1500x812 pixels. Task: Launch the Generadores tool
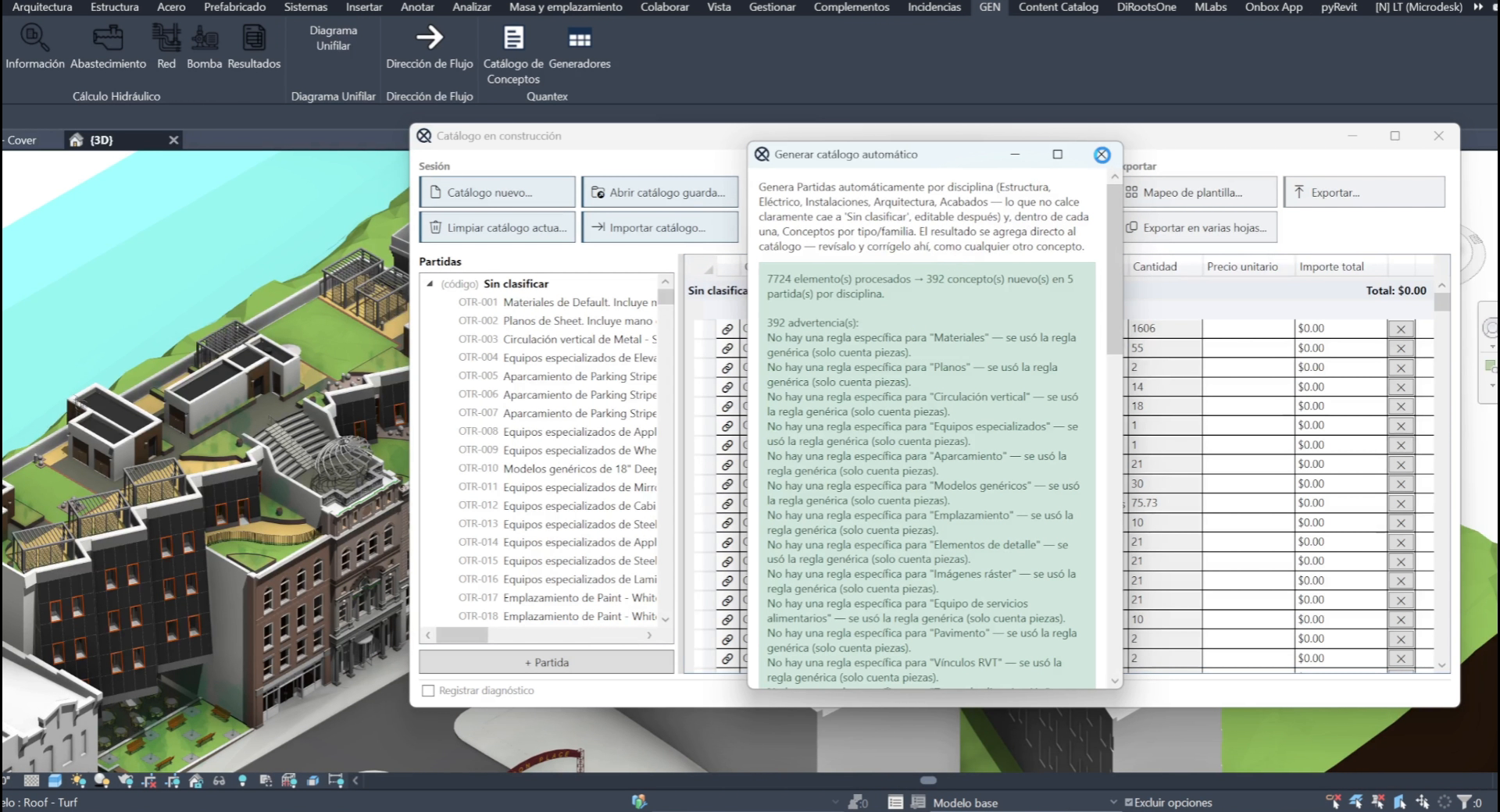point(580,47)
